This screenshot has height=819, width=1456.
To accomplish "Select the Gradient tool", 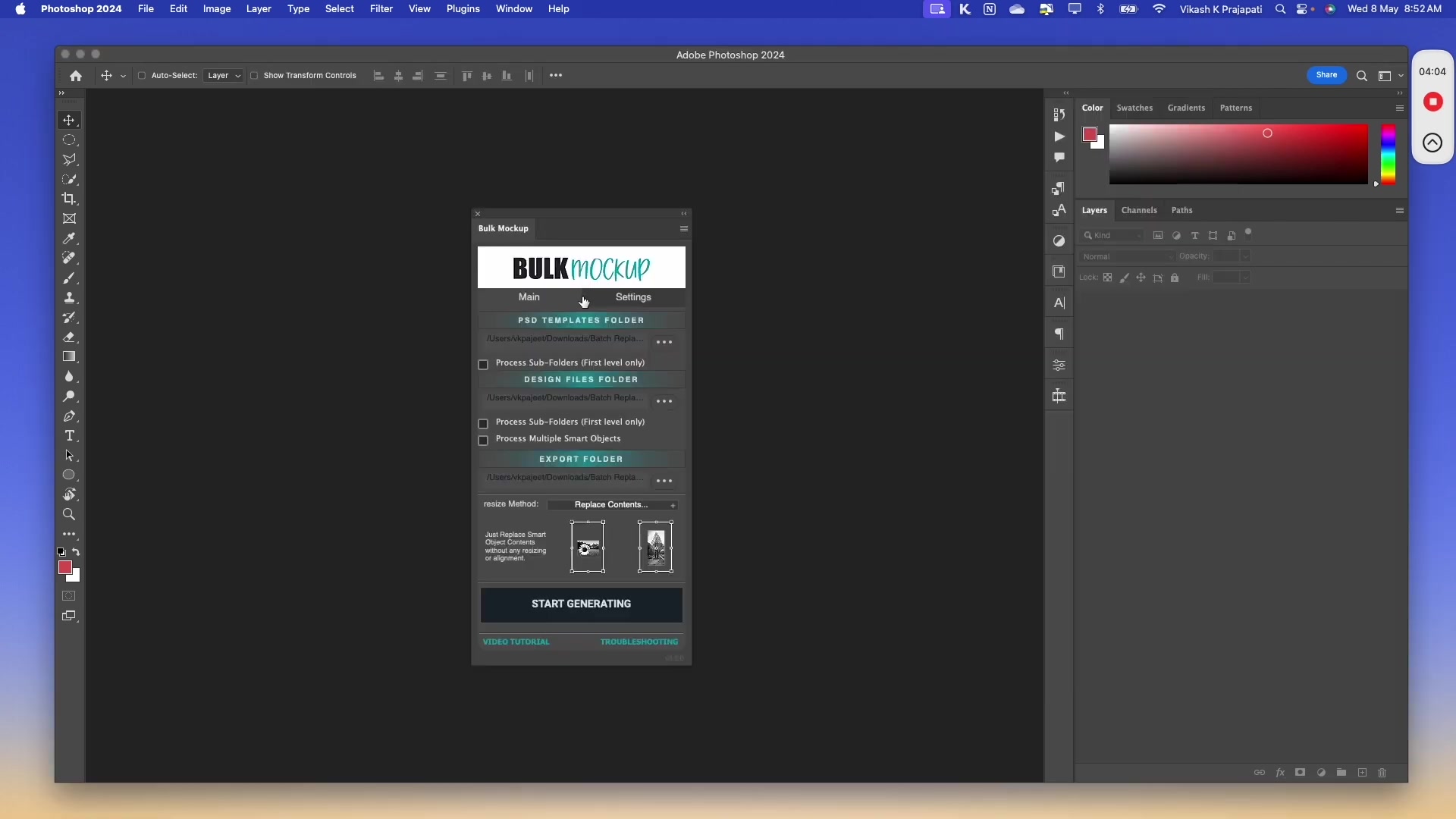I will (69, 356).
